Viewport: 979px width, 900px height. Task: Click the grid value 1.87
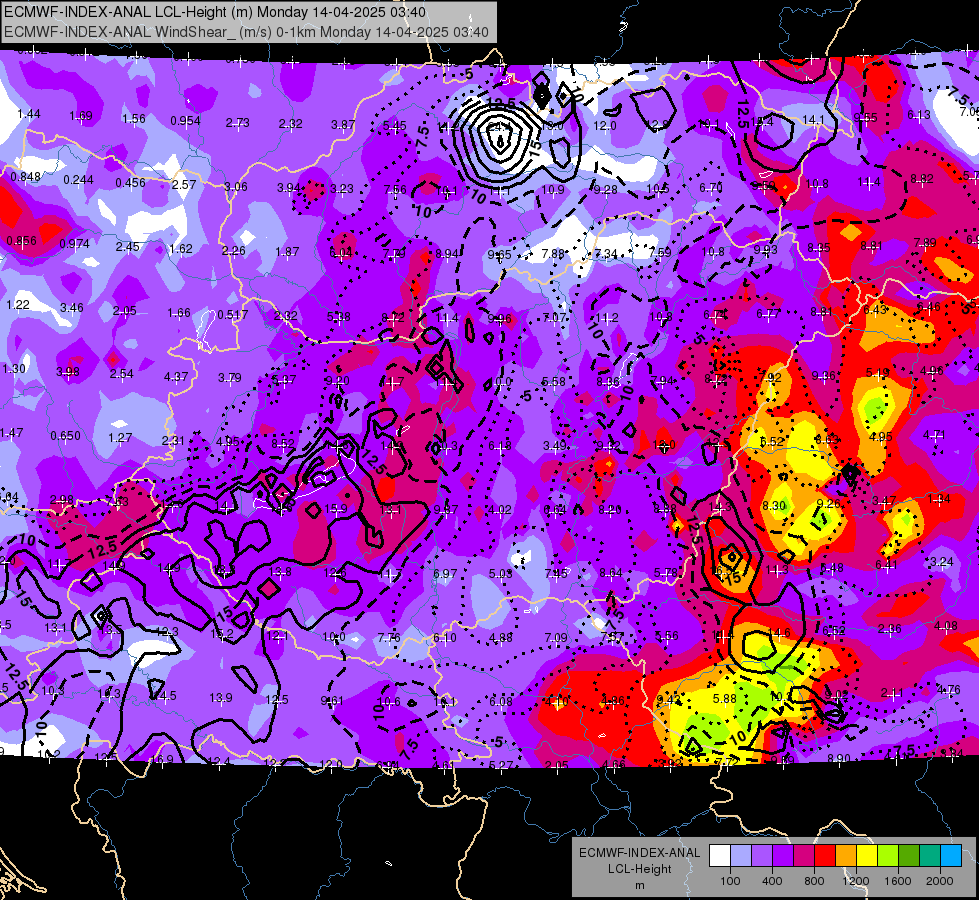[287, 252]
